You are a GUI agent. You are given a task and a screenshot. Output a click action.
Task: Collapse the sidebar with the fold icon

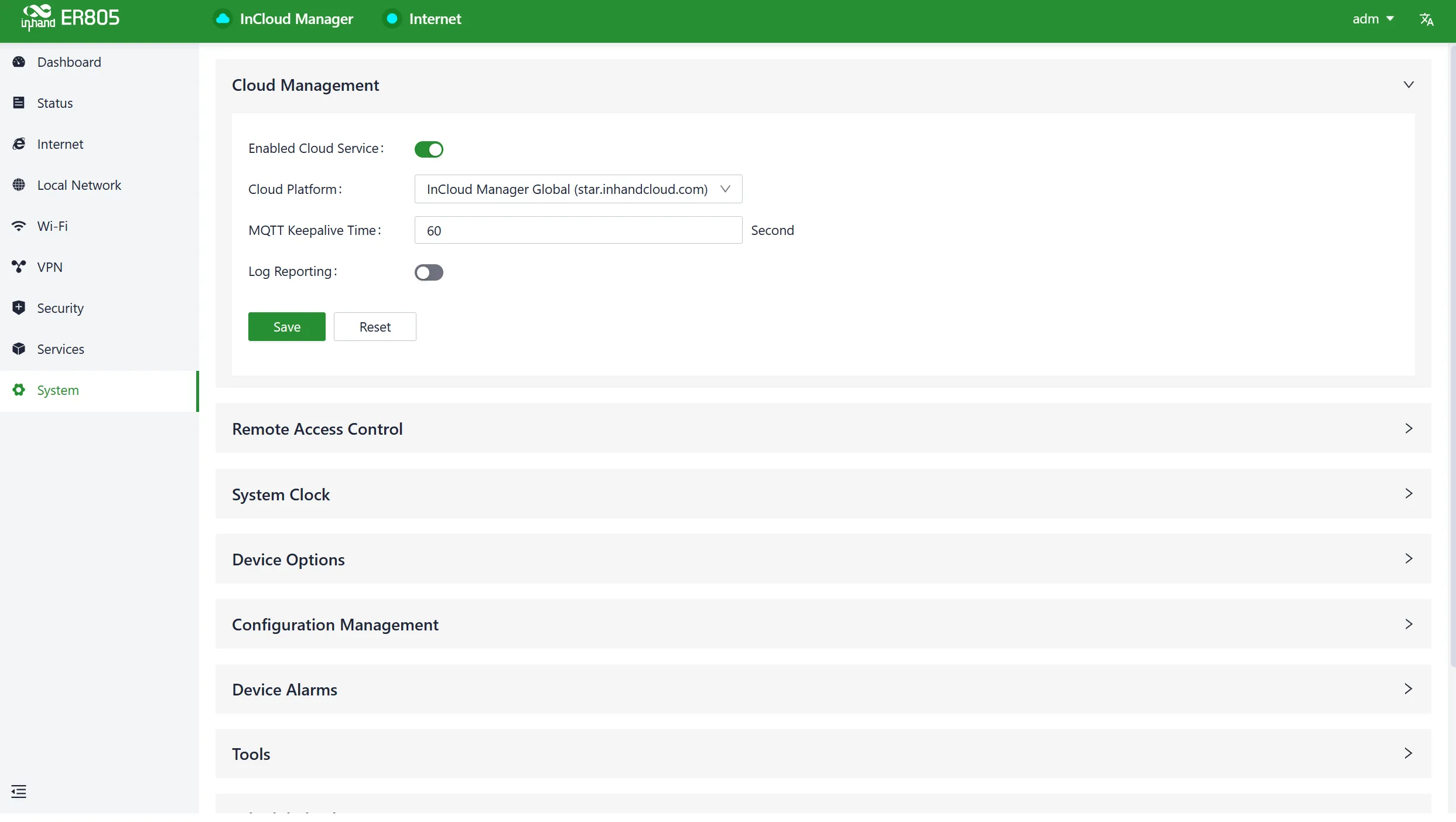click(19, 792)
